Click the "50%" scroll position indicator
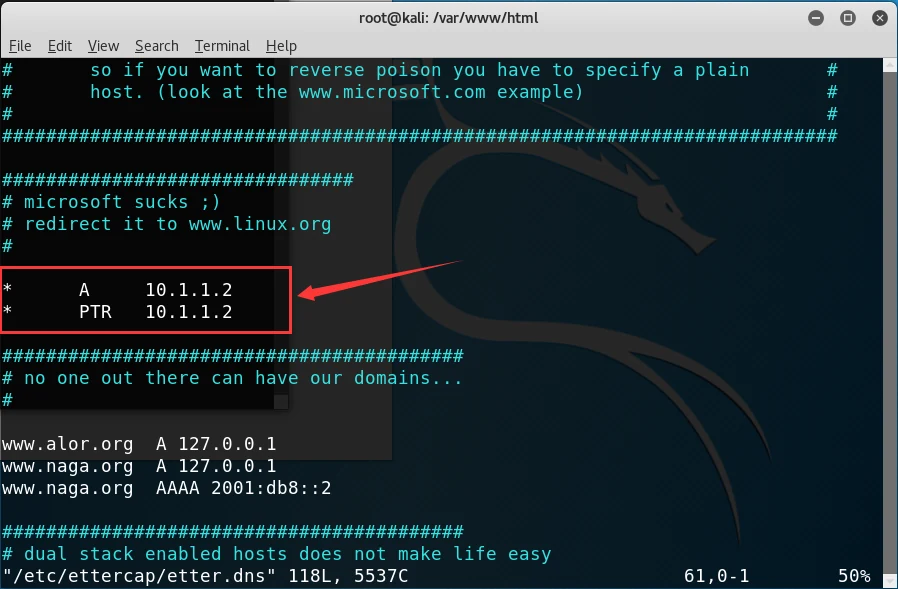The image size is (898, 589). [x=854, y=576]
